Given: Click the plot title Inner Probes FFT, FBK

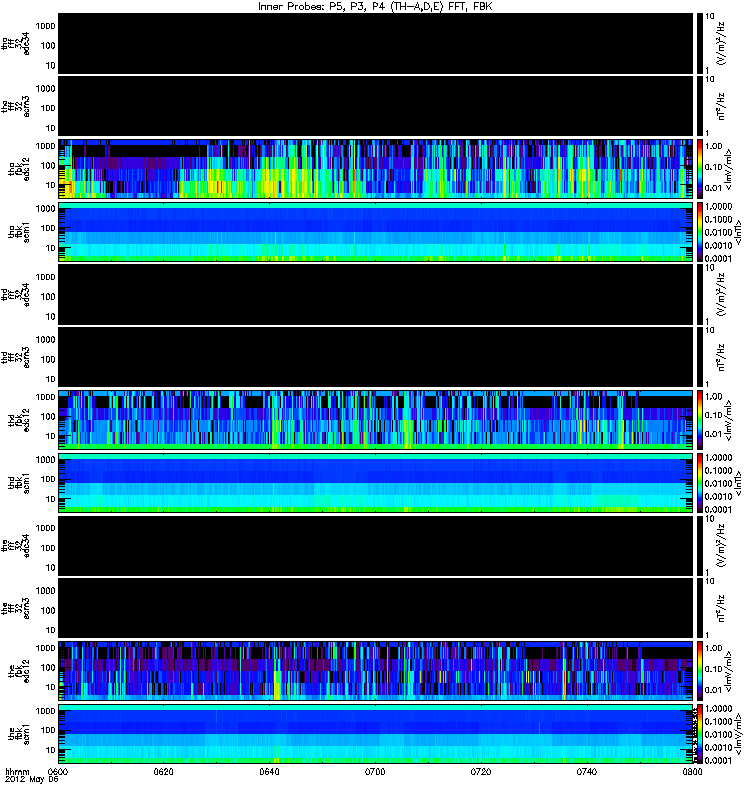Looking at the screenshot, I should coord(375,7).
